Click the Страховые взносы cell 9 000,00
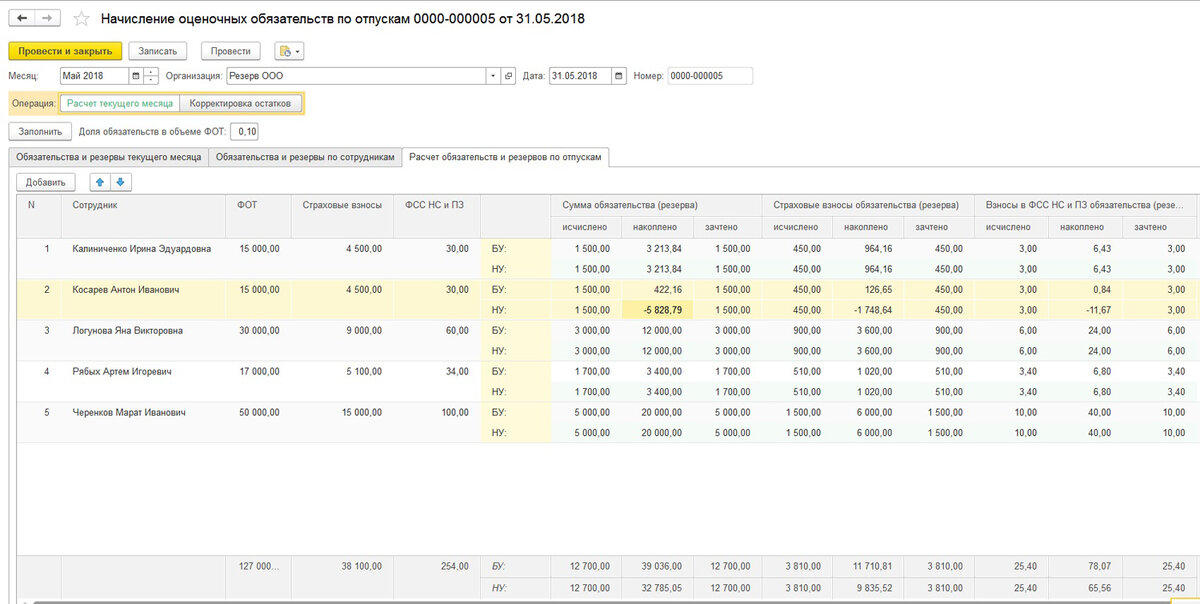 pos(342,330)
